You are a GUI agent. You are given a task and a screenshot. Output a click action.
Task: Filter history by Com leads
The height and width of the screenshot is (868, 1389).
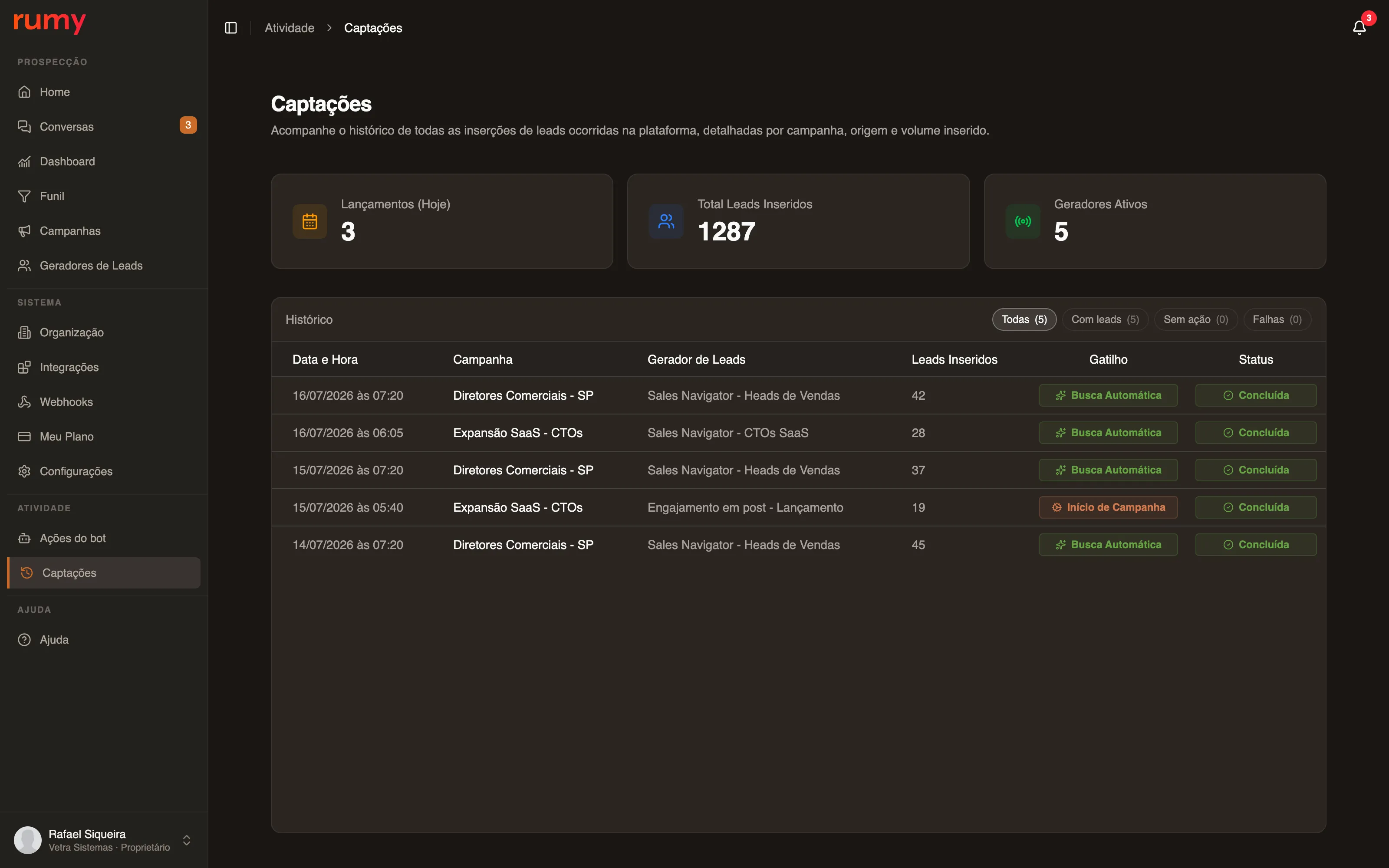pos(1105,319)
